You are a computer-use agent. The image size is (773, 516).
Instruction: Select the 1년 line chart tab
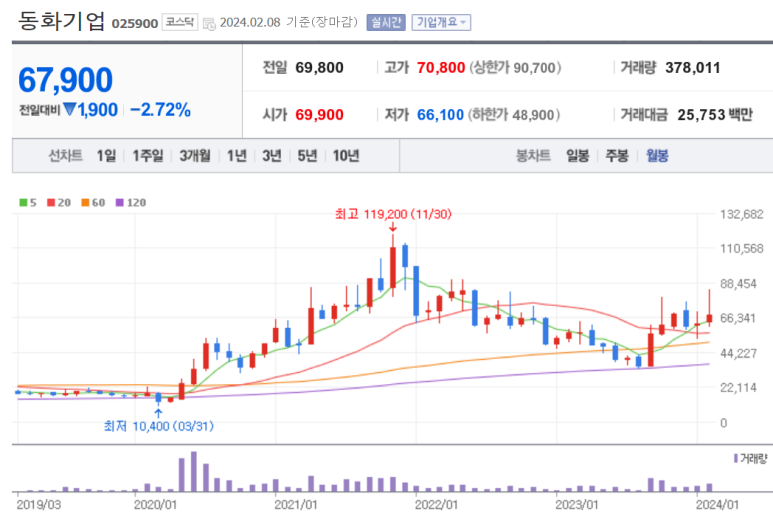[x=237, y=156]
